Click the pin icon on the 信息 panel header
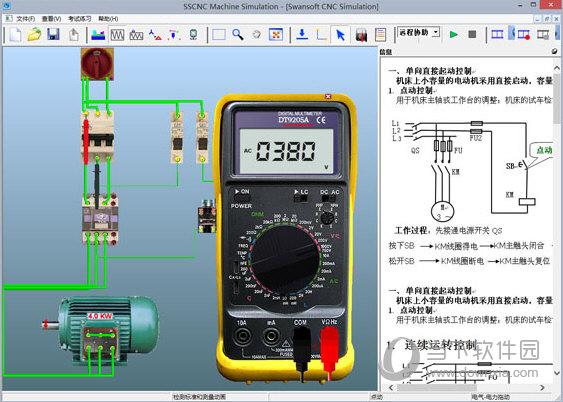 554,52
